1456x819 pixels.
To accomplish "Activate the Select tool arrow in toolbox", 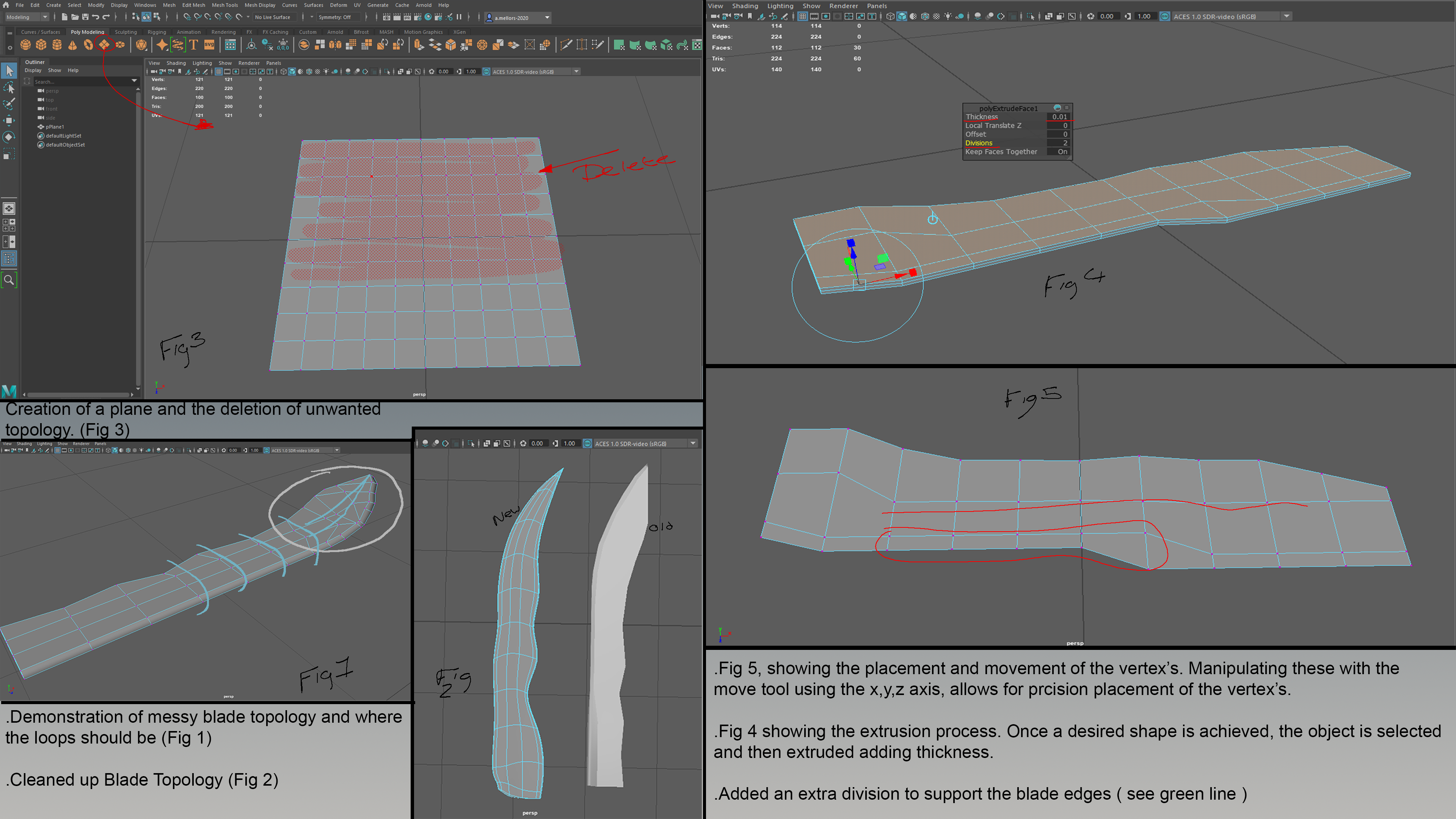I will (9, 71).
